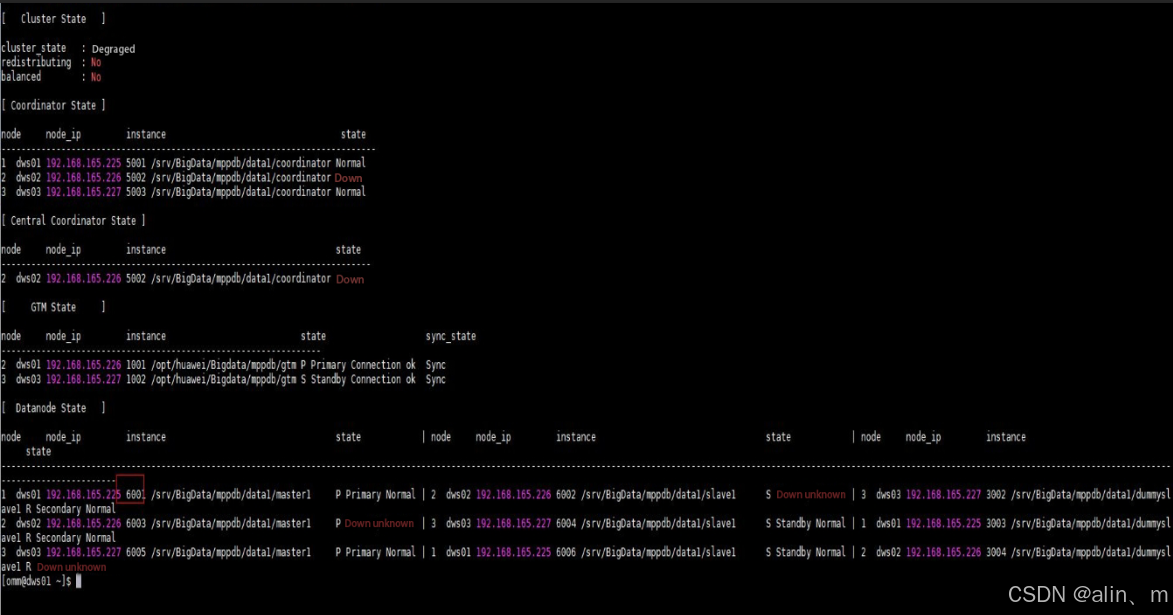Viewport: 1173px width, 615px height.
Task: Select the 'Degraged' cluster_state value
Action: coord(114,49)
